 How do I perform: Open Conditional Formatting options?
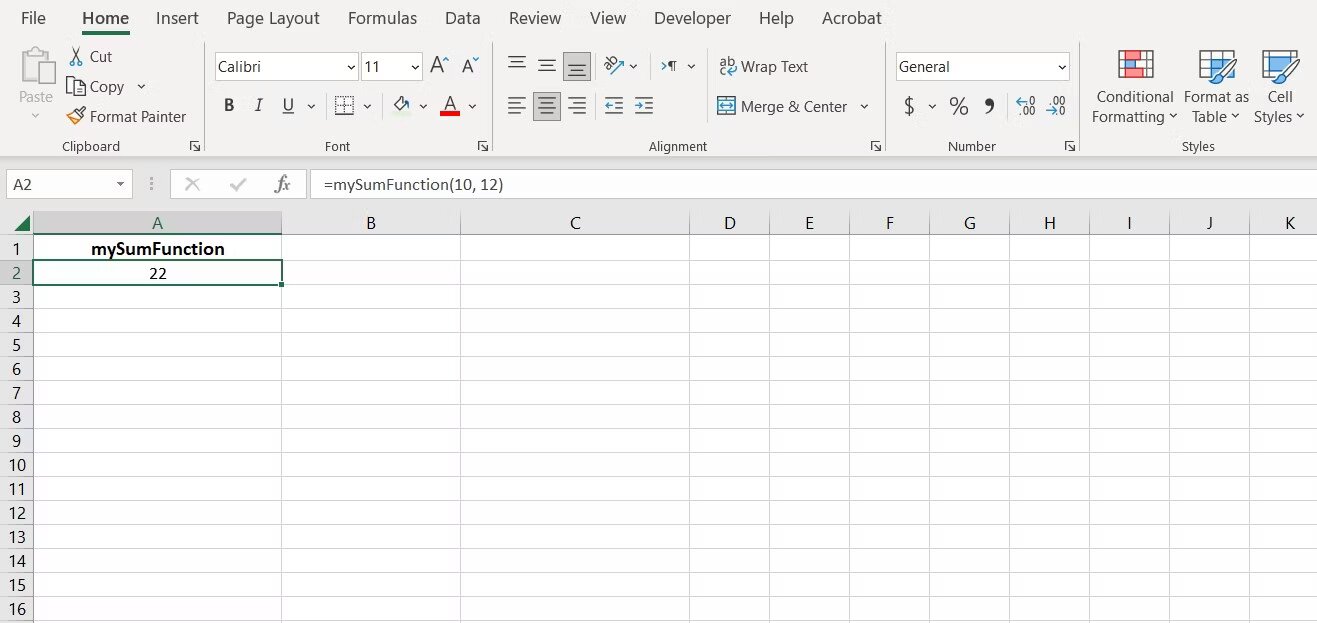1133,88
